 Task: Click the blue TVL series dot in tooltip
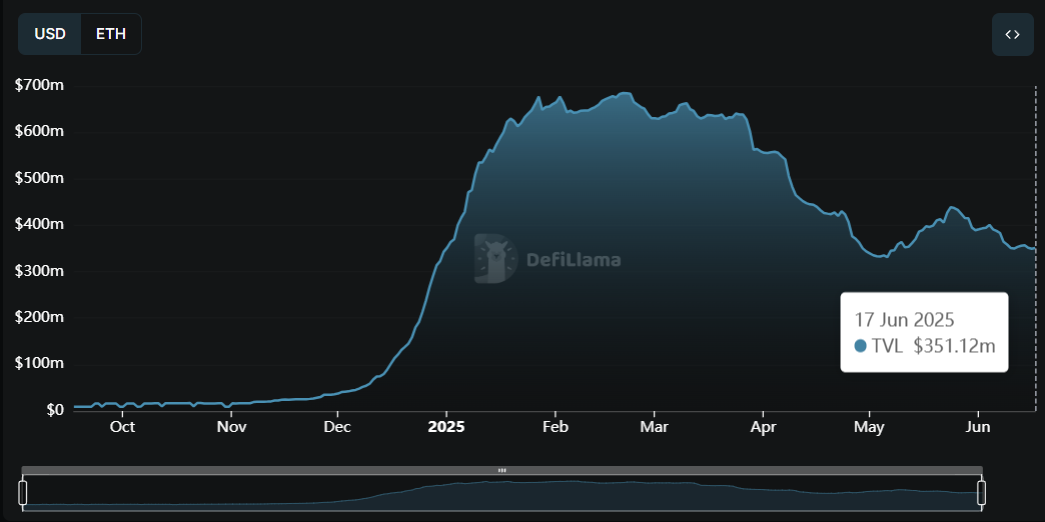[x=860, y=346]
